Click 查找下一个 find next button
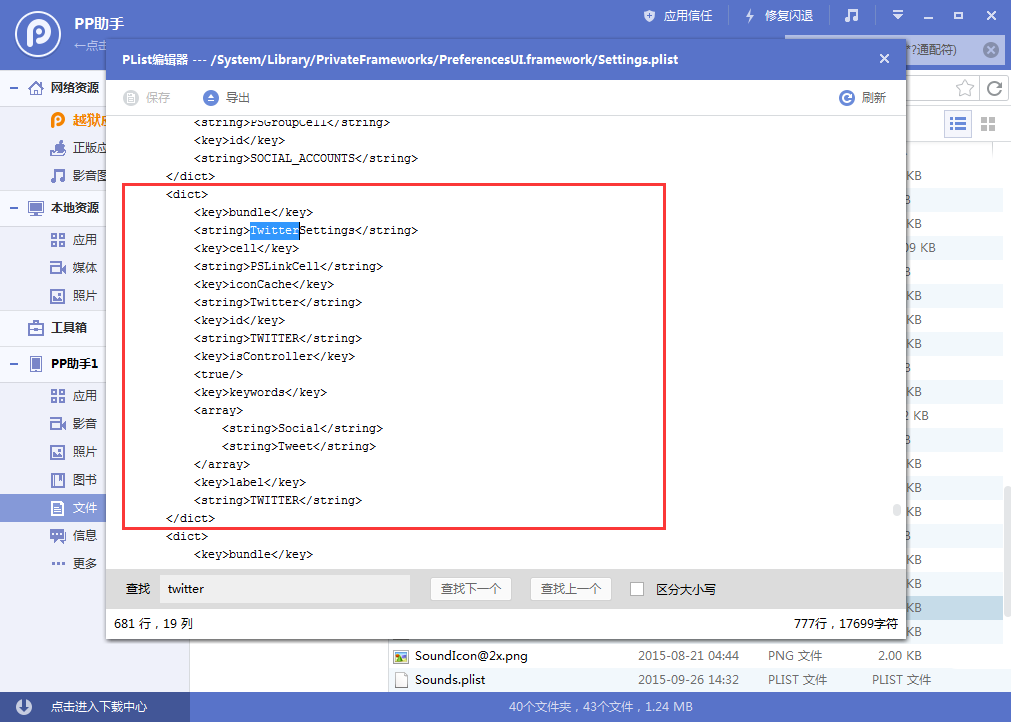The image size is (1011, 722). click(471, 589)
